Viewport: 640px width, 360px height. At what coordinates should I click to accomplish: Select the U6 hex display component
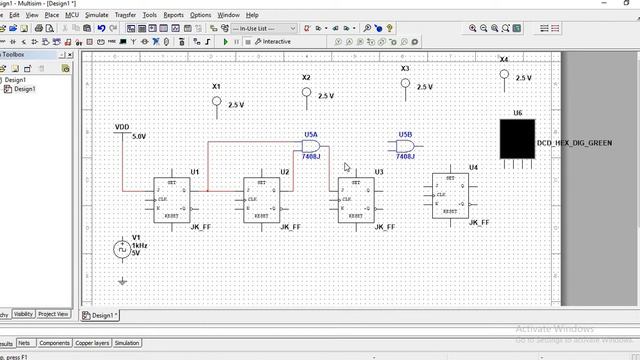coord(517,139)
